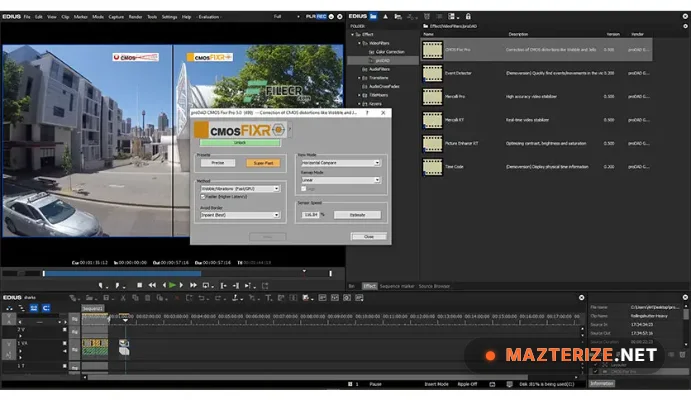The image size is (691, 400).
Task: Click the loop playback icon
Action: click(205, 285)
